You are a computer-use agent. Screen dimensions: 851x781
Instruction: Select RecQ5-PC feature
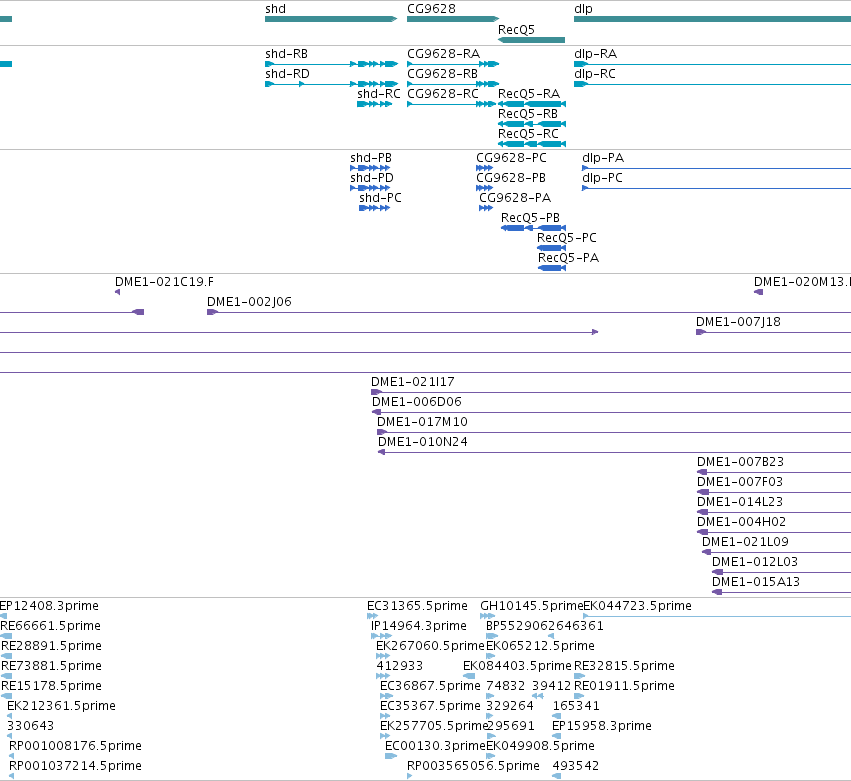click(551, 248)
